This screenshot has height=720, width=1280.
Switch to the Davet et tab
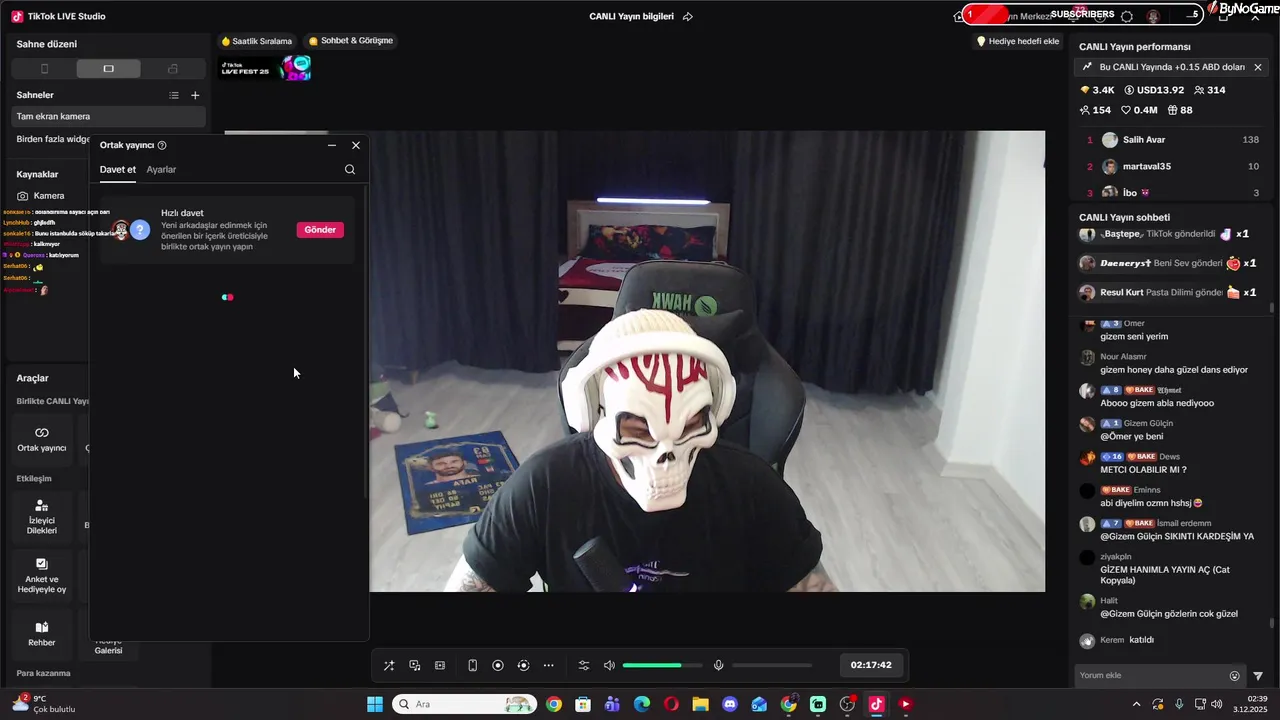click(x=118, y=170)
